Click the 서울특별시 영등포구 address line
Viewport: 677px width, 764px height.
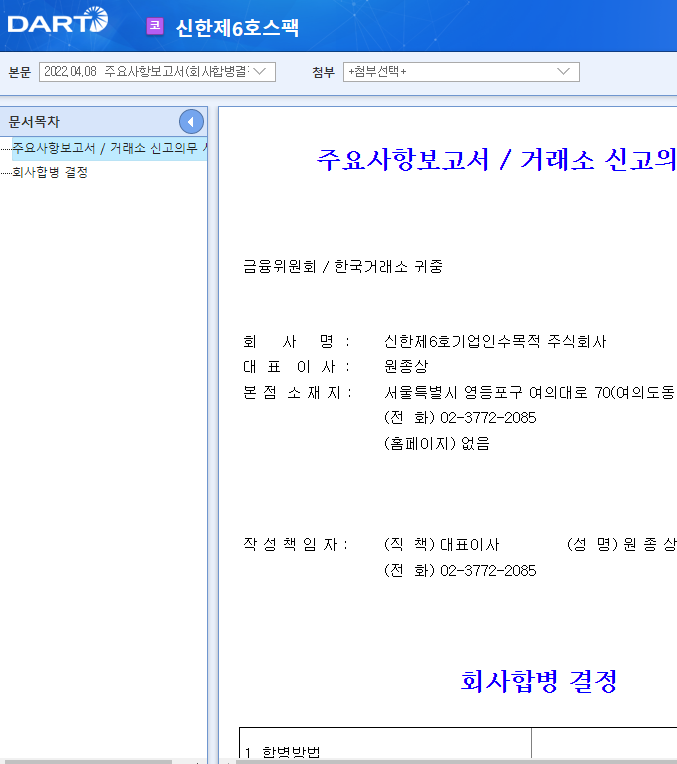pyautogui.click(x=530, y=392)
